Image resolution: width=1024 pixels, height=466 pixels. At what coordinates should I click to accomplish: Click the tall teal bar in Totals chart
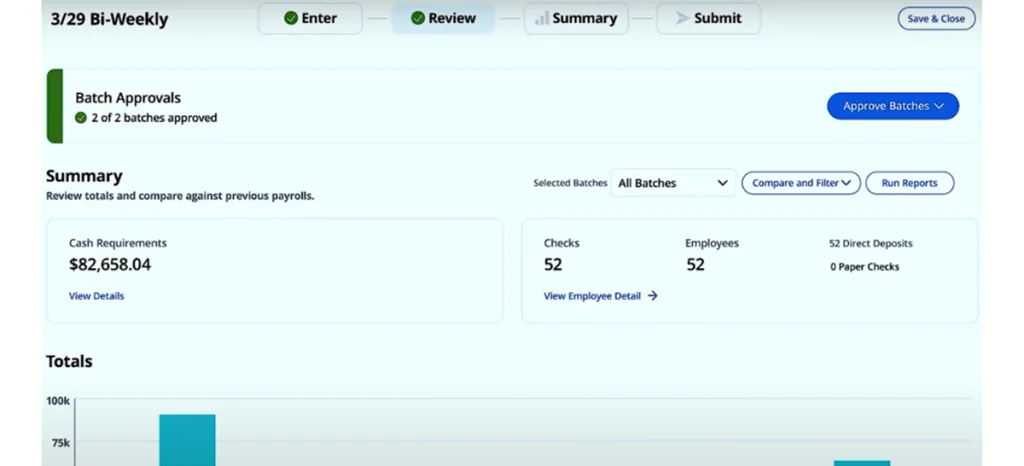click(187, 440)
